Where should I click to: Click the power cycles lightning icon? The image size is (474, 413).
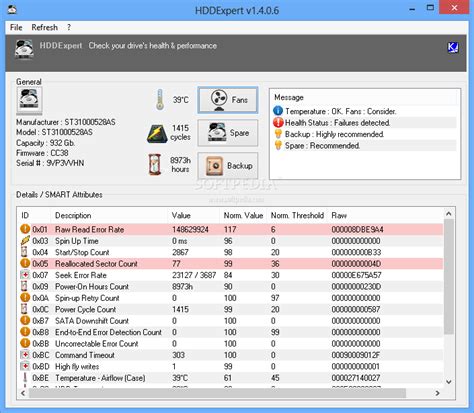(157, 134)
